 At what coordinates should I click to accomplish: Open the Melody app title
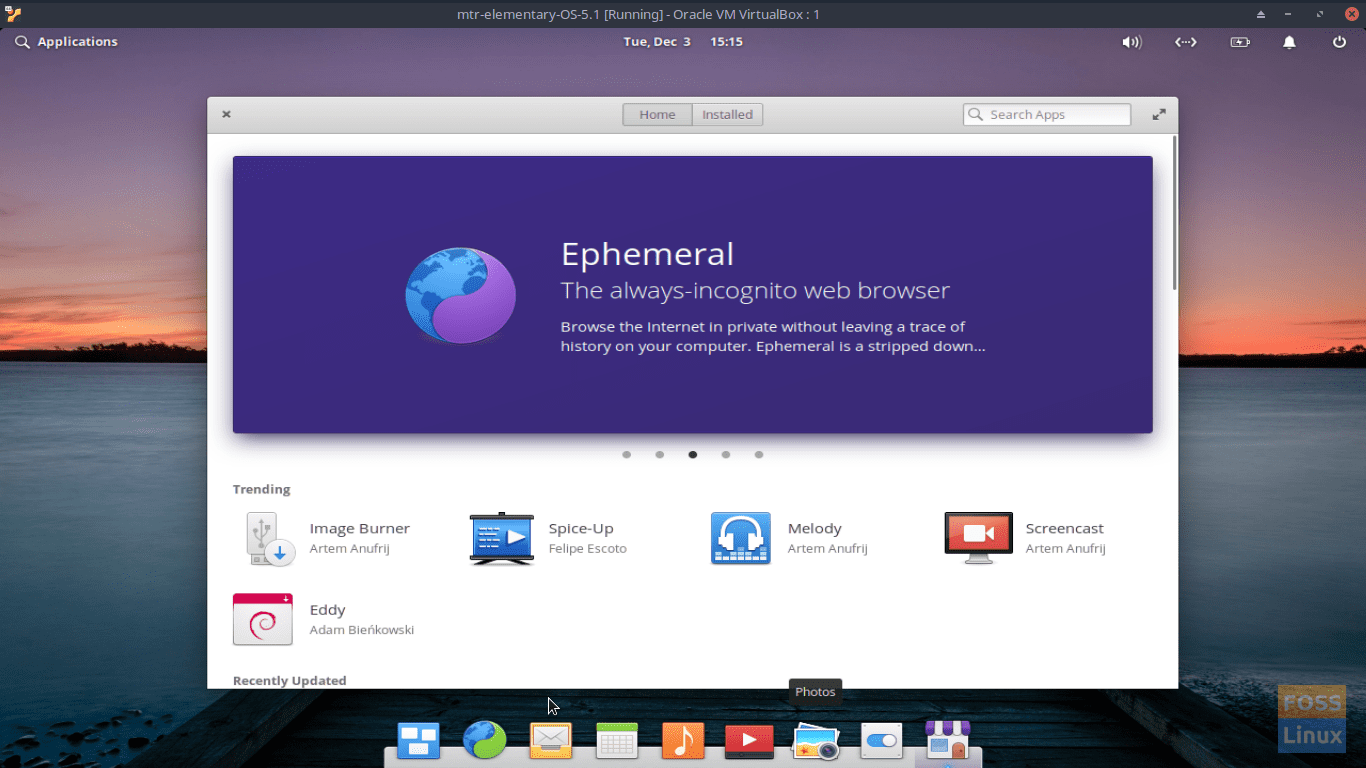815,529
